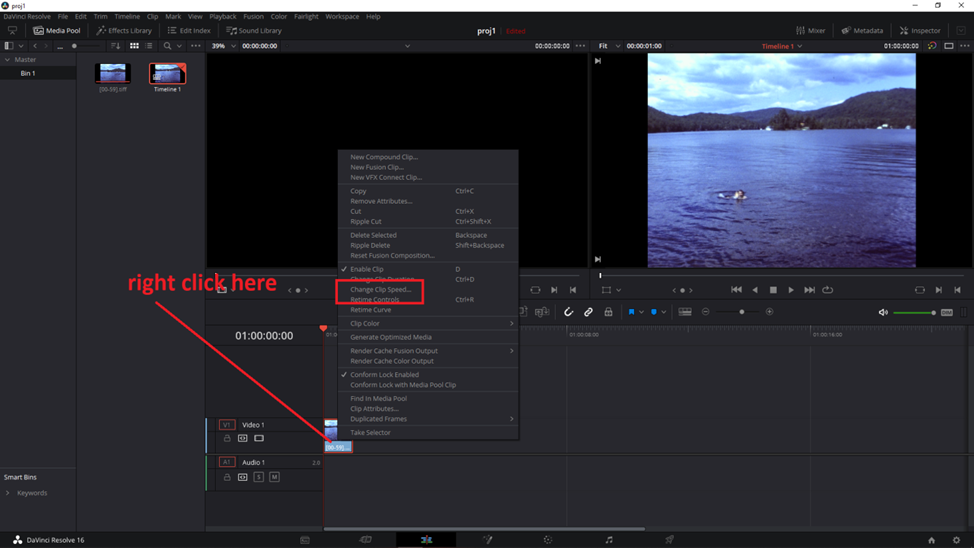Open the Playback menu
The height and width of the screenshot is (548, 974).
[222, 17]
